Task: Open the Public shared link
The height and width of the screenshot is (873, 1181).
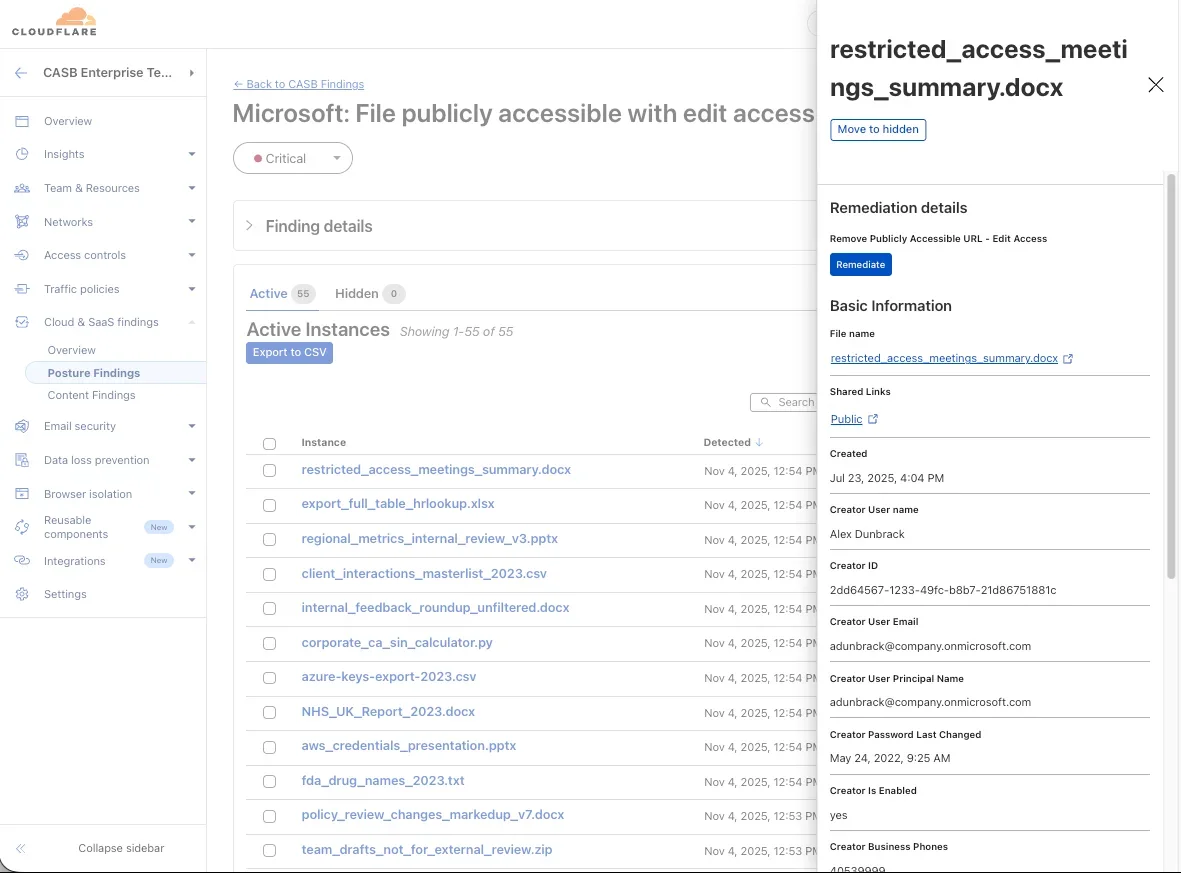Action: [x=847, y=419]
